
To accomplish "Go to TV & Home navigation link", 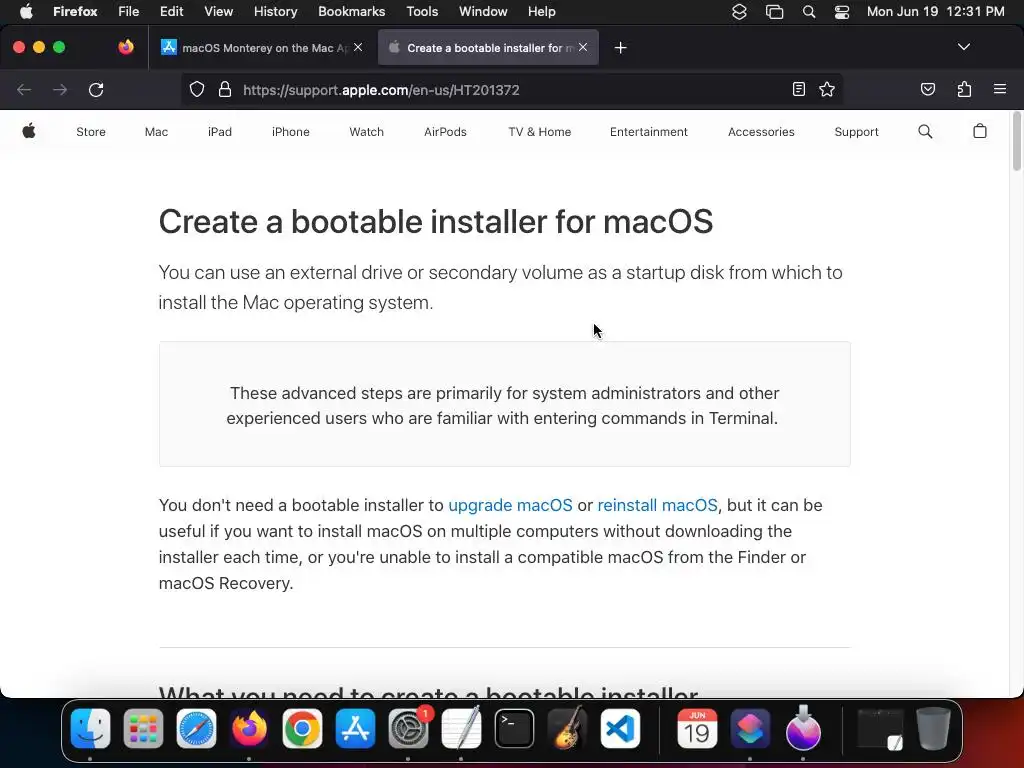I will click(539, 132).
